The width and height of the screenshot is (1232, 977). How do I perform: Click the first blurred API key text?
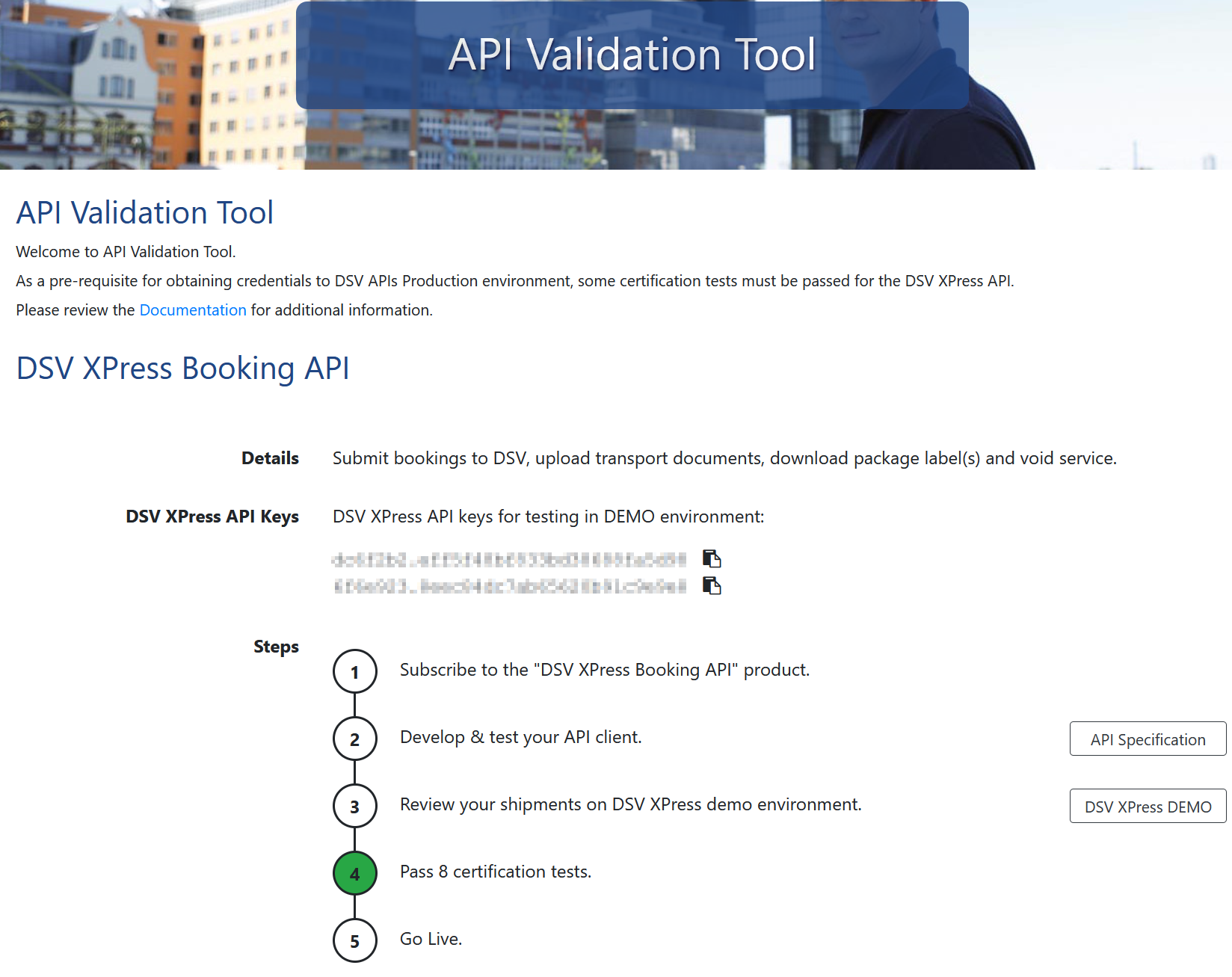pyautogui.click(x=509, y=559)
